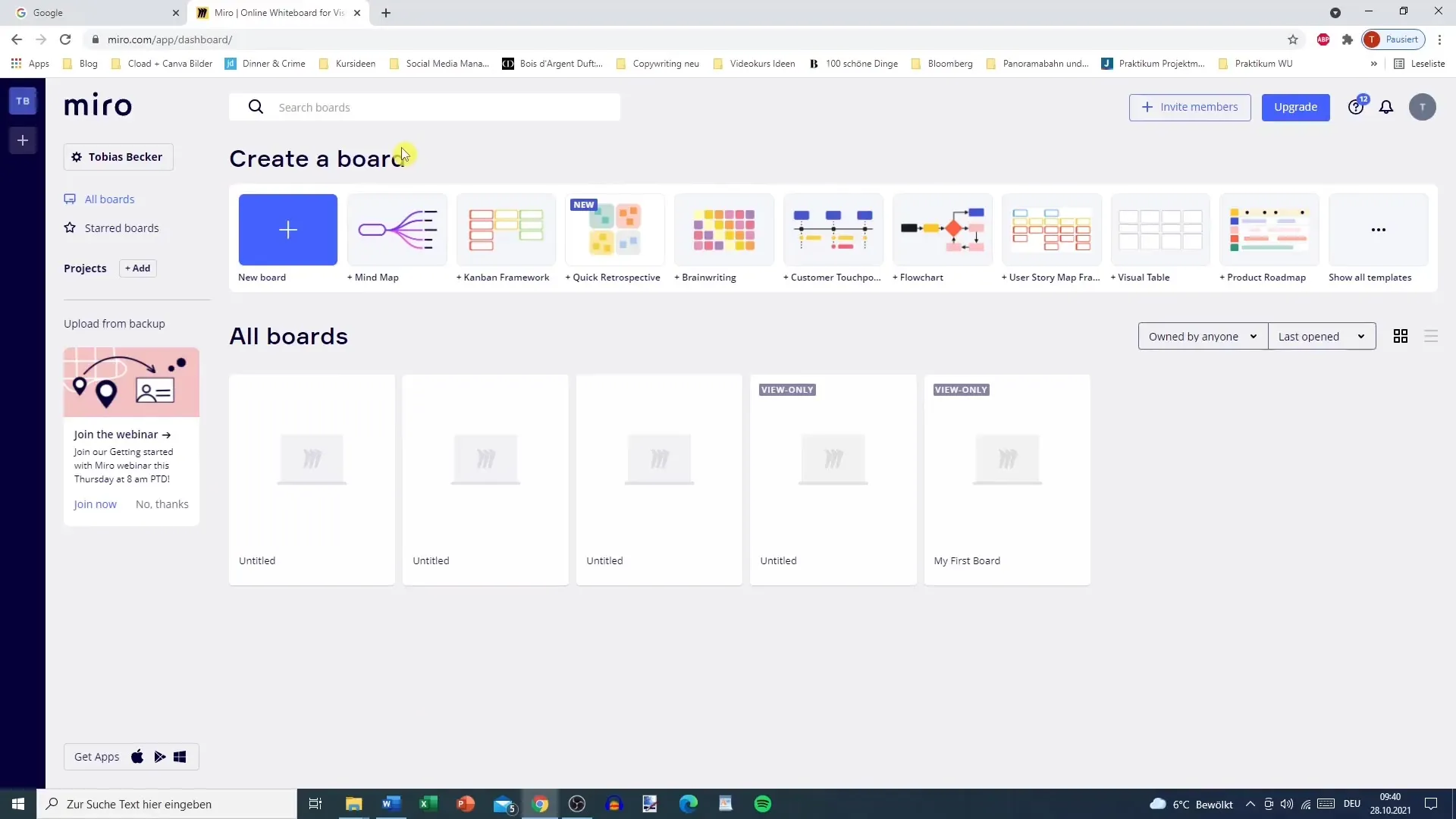Switch to All boards tab

point(109,199)
